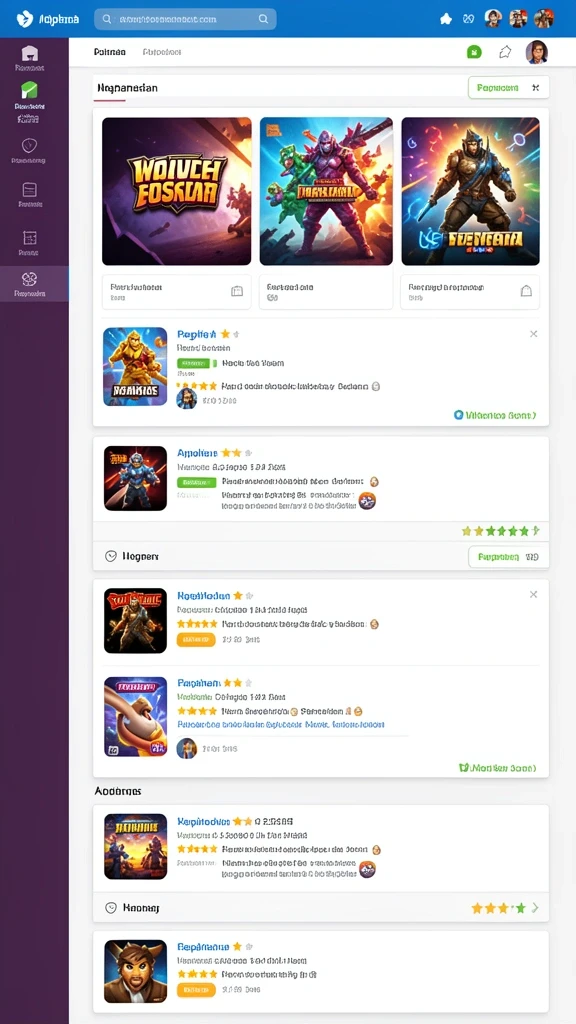This screenshot has width=576, height=1024.
Task: Dismiss the first game list card with its X
Action: tap(534, 334)
